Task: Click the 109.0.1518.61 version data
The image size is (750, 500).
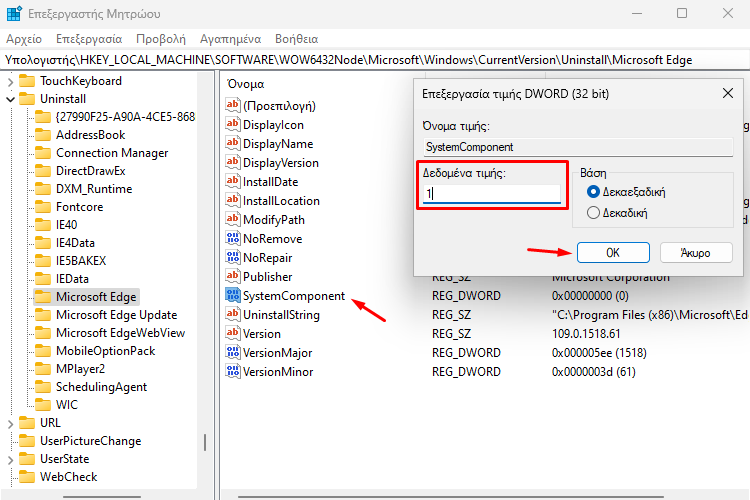Action: pyautogui.click(x=586, y=333)
